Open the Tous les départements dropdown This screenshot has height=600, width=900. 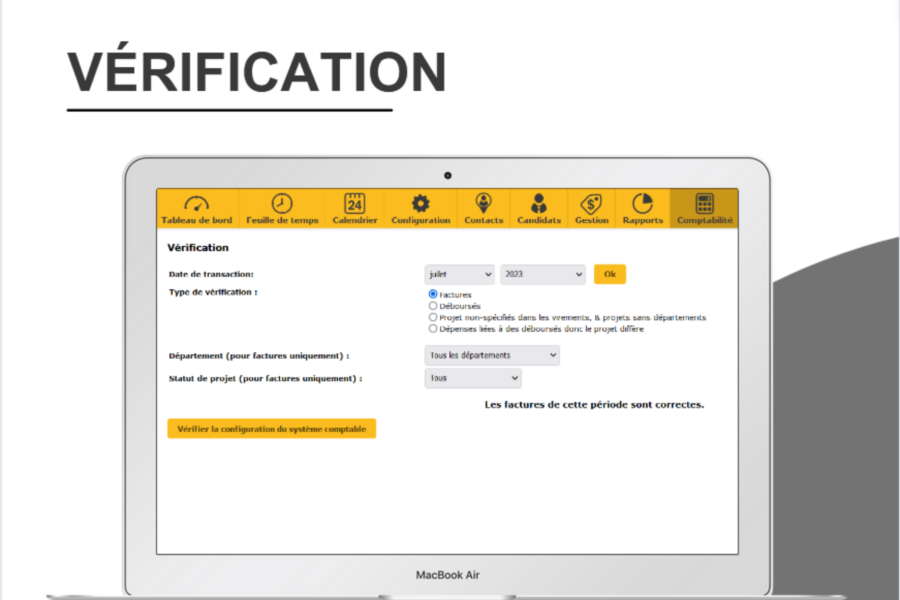point(492,355)
